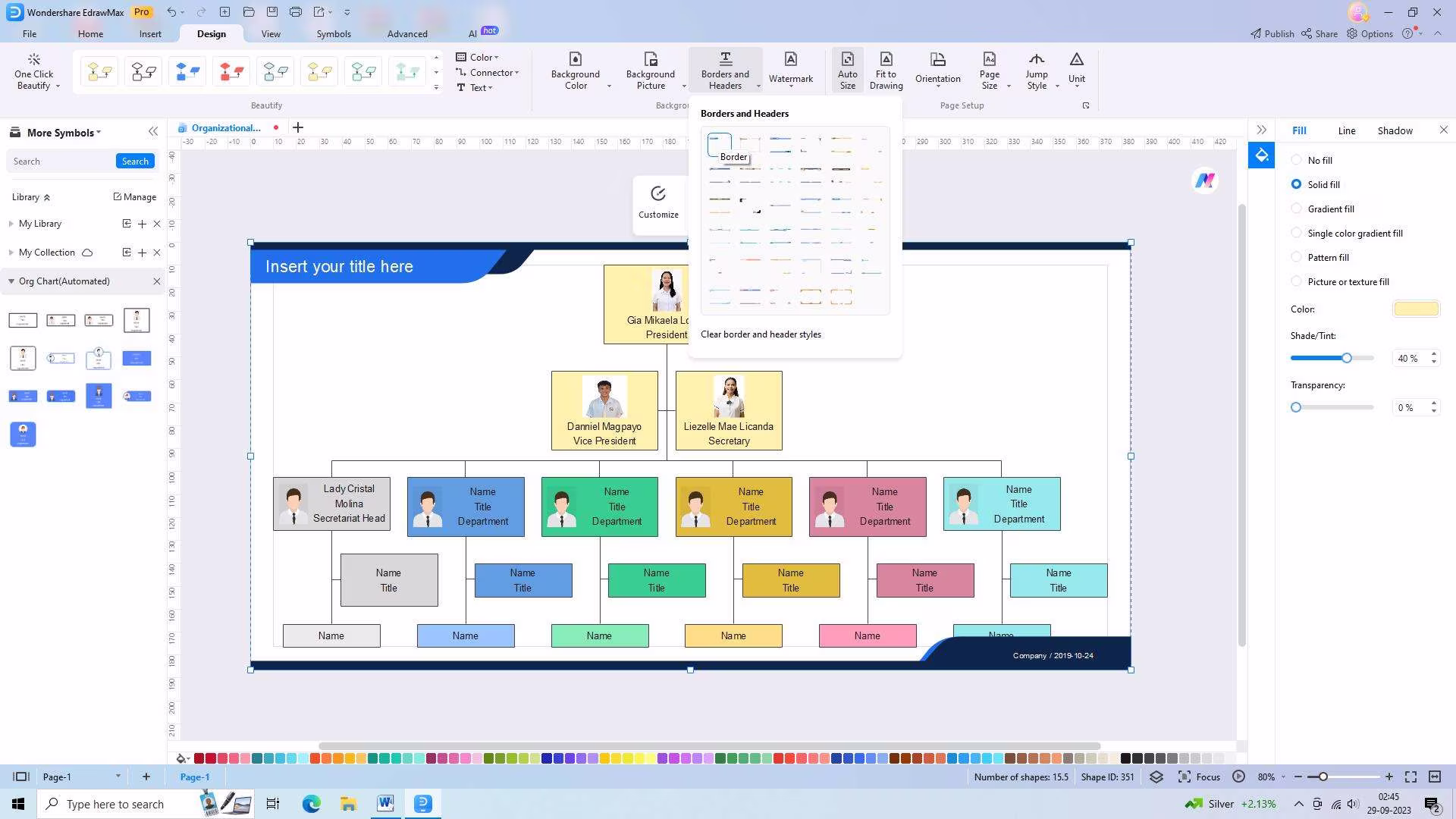Select the No fill radio option
The height and width of the screenshot is (819, 1456).
(1296, 160)
